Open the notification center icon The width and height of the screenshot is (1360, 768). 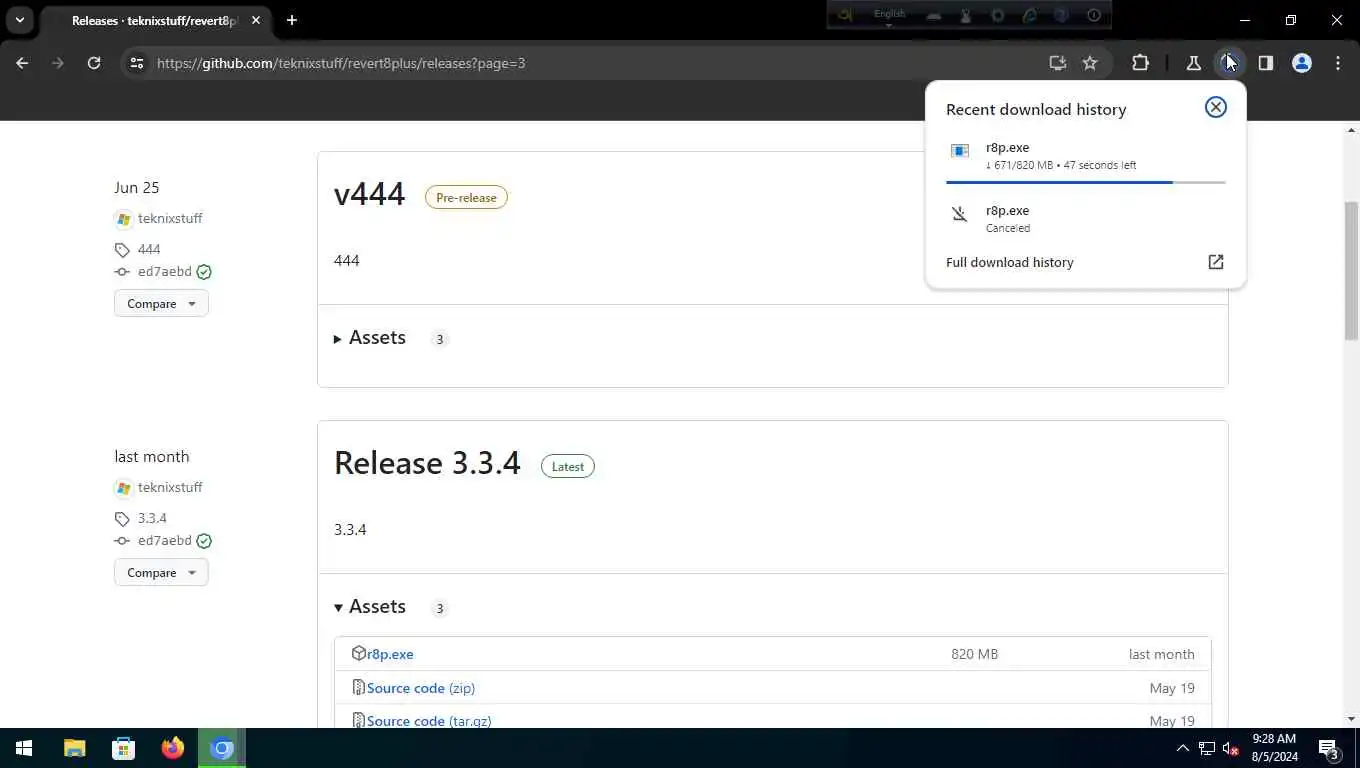coord(1329,748)
